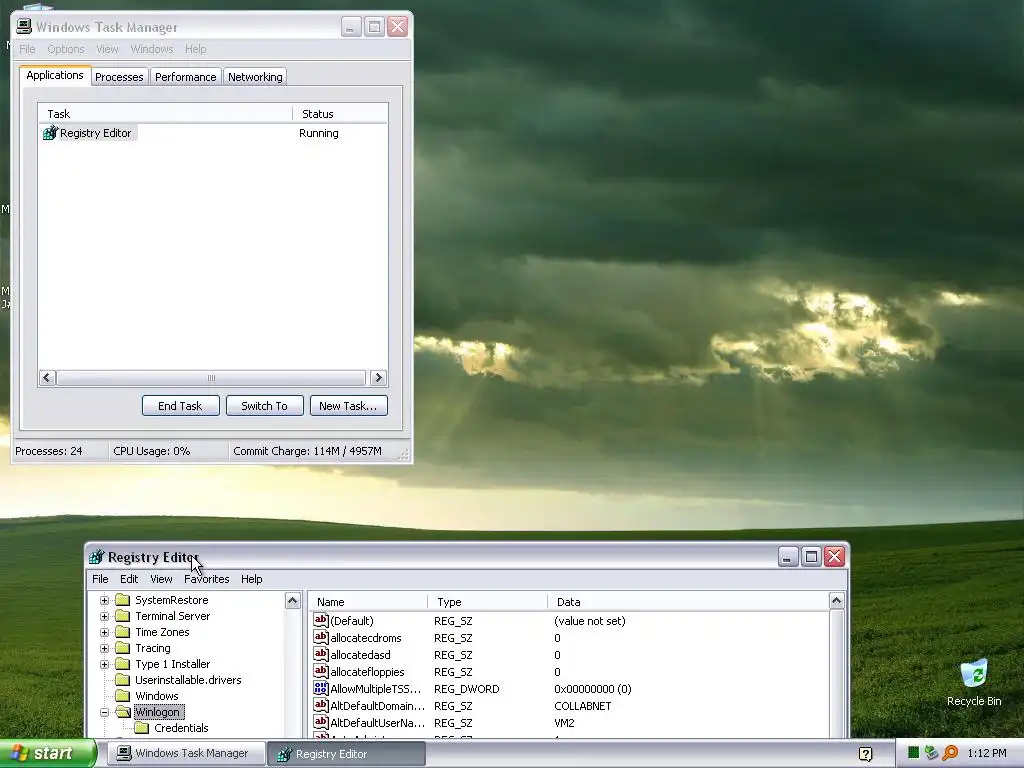Open Registry Editor's File menu
The image size is (1024, 768).
point(100,579)
